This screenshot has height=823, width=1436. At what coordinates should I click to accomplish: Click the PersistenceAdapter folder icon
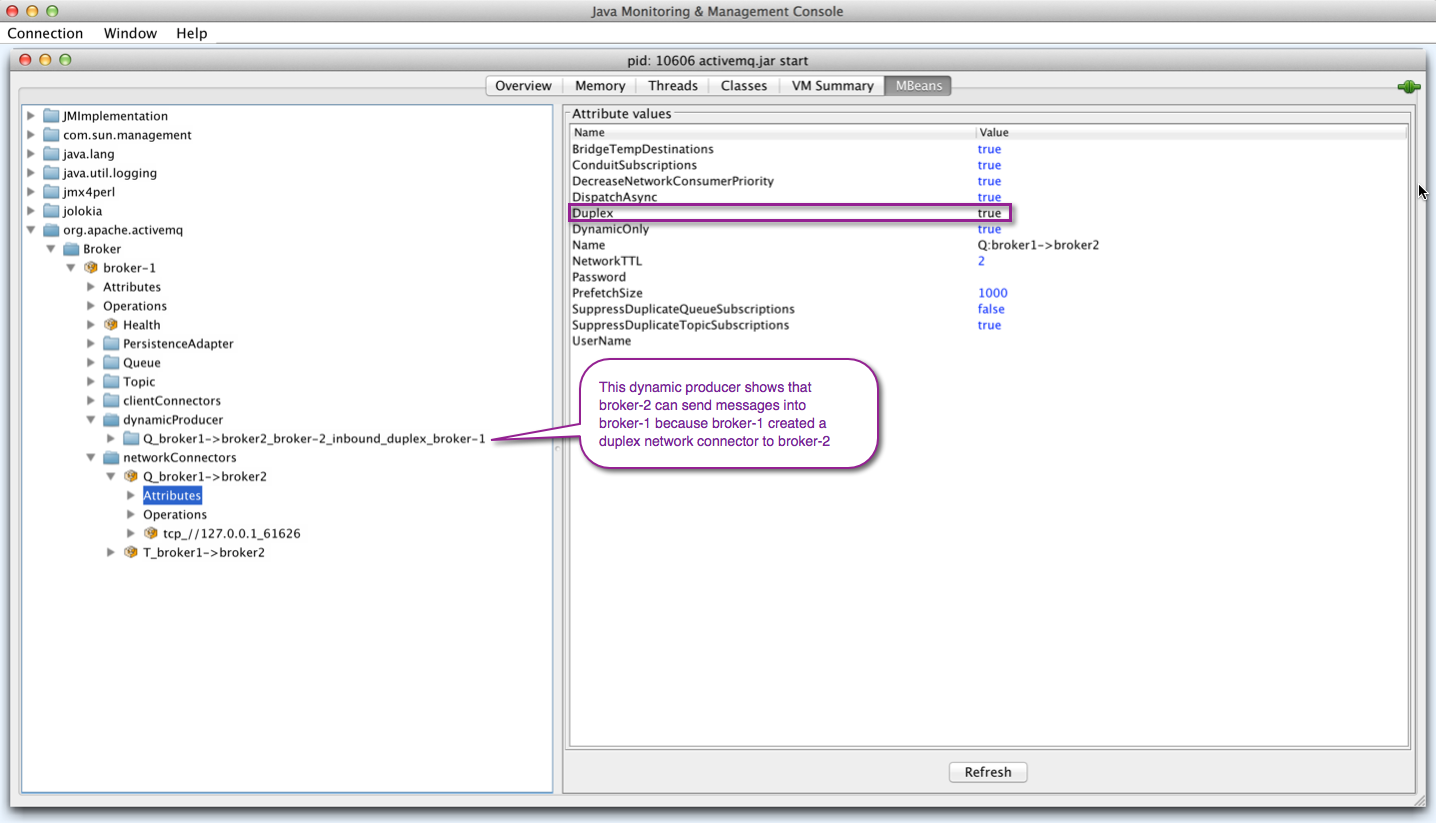(111, 344)
